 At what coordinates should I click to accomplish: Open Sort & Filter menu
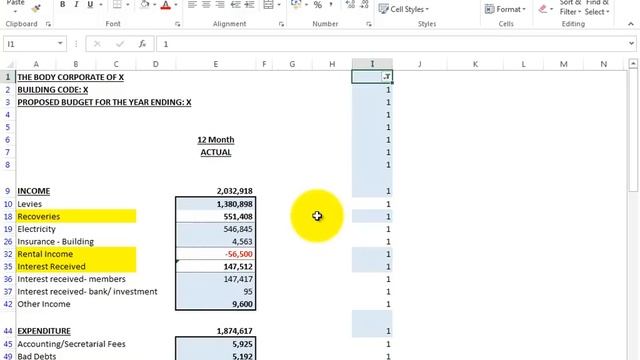[x=570, y=7]
